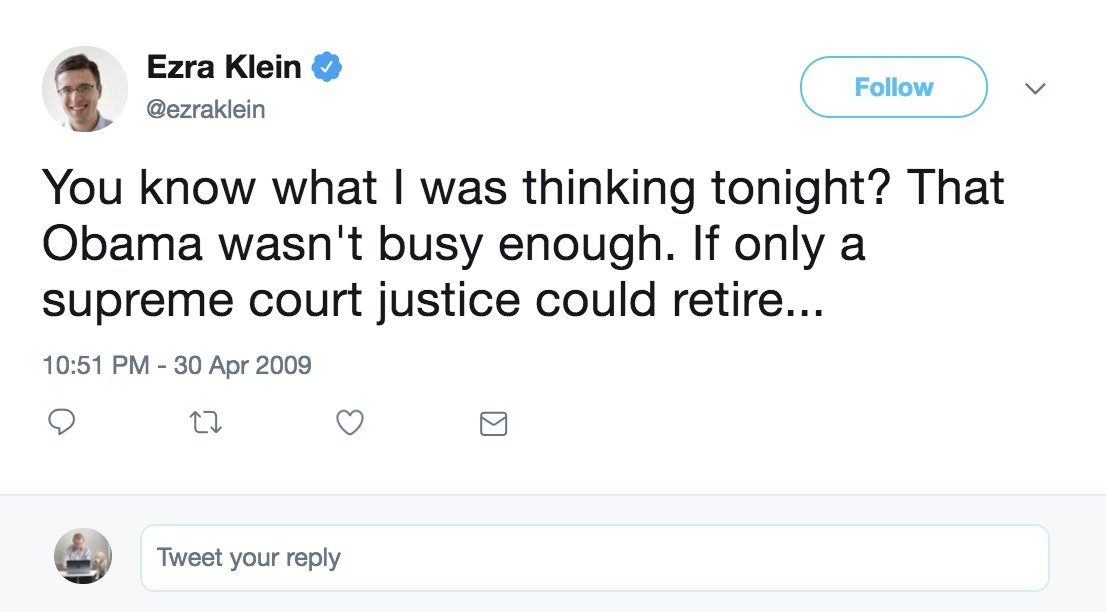Click your own avatar beside reply box
This screenshot has height=612, width=1106.
pos(83,556)
